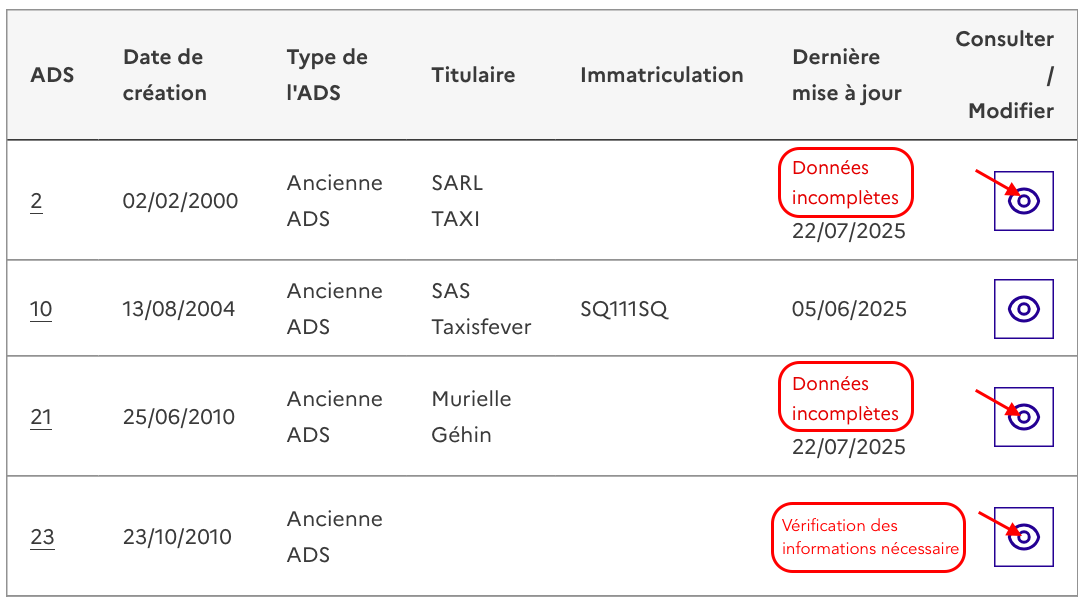Click the eye icon on the ADS 23 row
Viewport: 1078px width, 604px height.
1024,537
